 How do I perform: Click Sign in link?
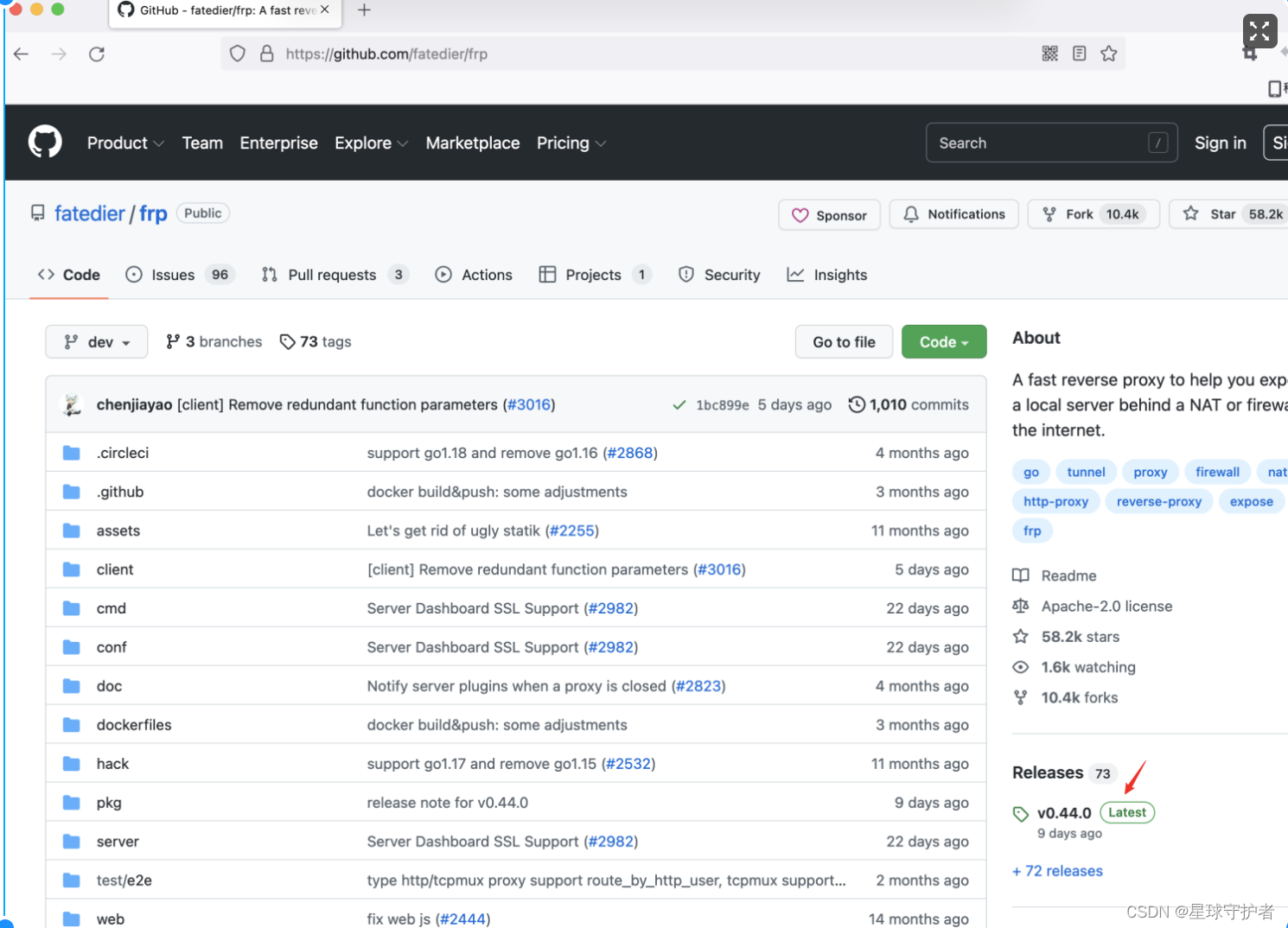[x=1220, y=143]
